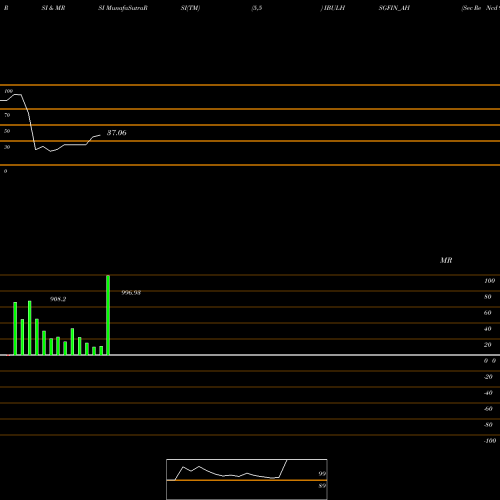Click the MR axis label 40
500x500 pixels.
[x=488, y=329]
